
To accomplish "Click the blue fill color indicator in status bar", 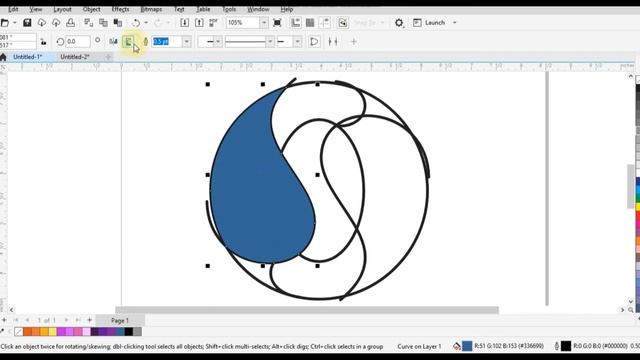I will (x=467, y=346).
